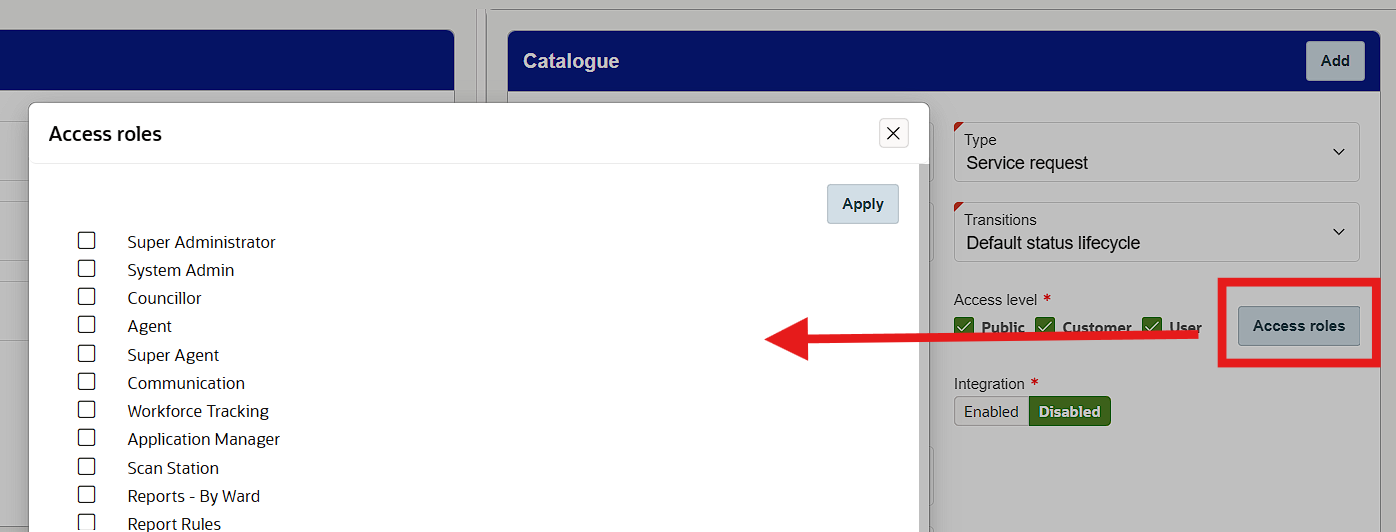Click the Report Rules label
The image size is (1396, 532).
click(174, 523)
